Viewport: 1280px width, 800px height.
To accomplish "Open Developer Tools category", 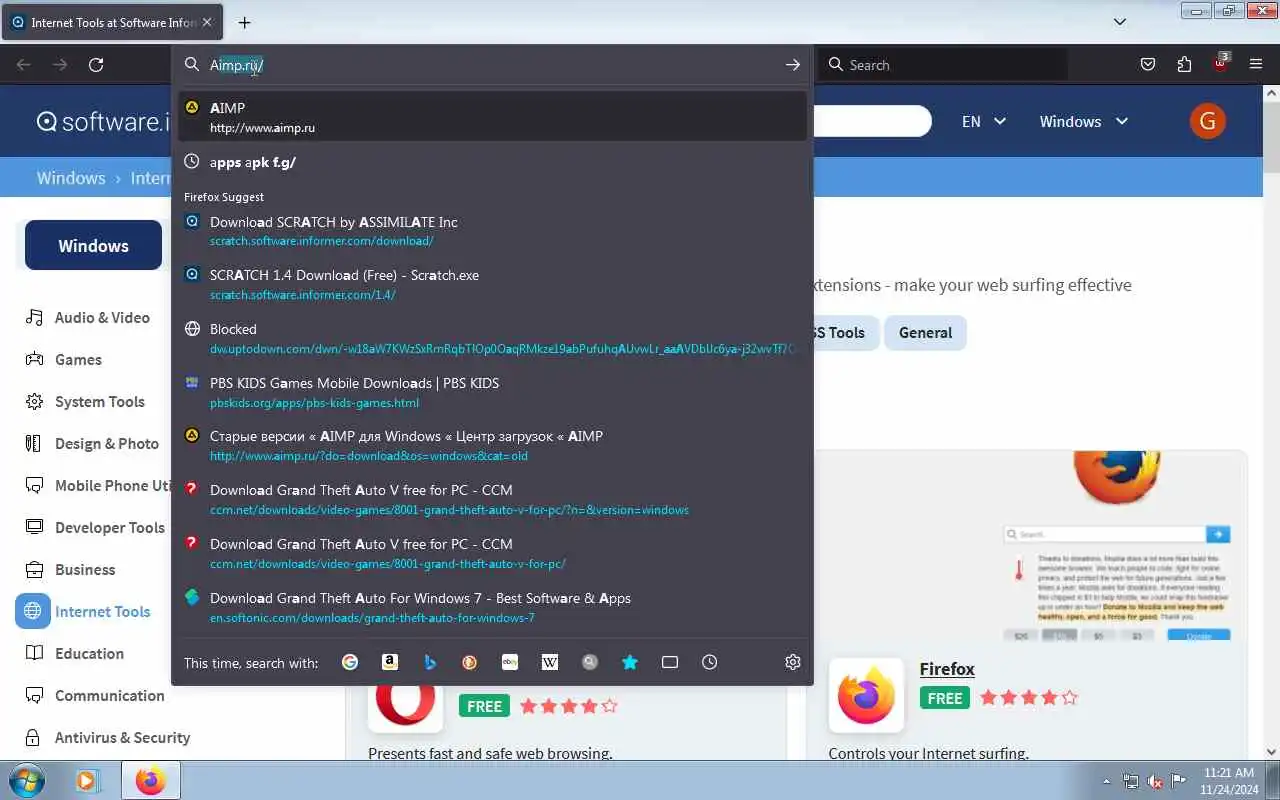I will [110, 527].
